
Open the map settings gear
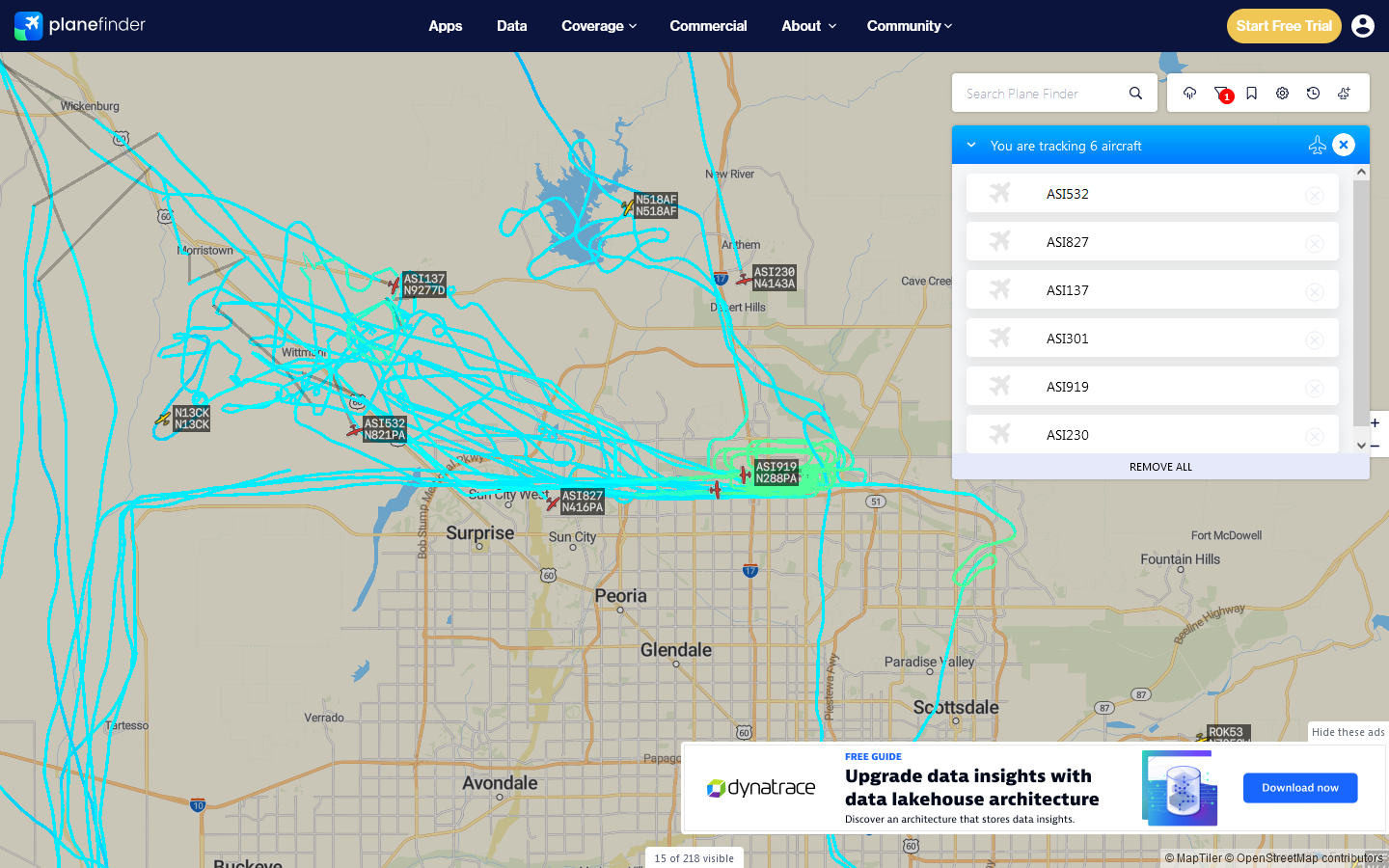(1282, 94)
